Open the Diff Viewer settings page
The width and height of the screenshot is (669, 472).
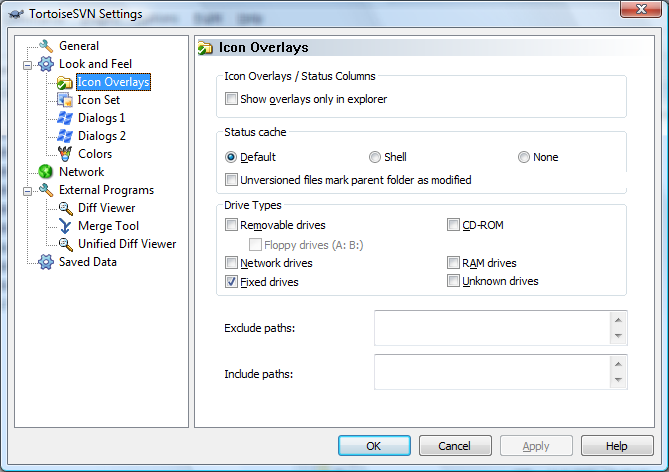click(107, 208)
